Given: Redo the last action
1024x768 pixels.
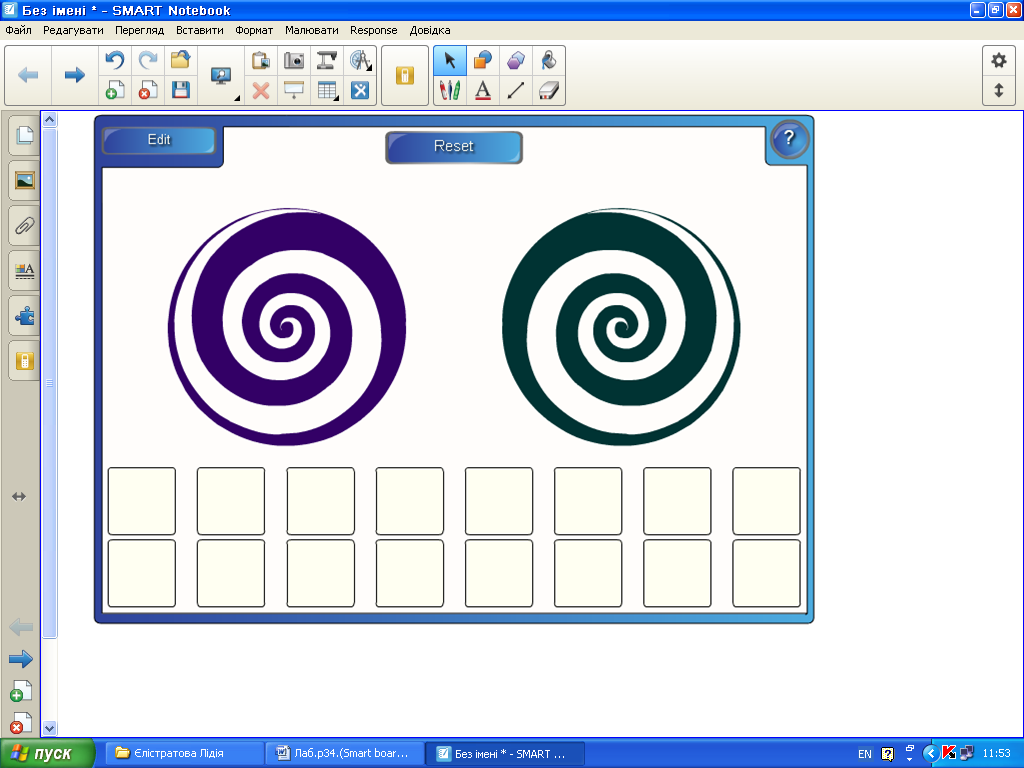Looking at the screenshot, I should point(148,60).
